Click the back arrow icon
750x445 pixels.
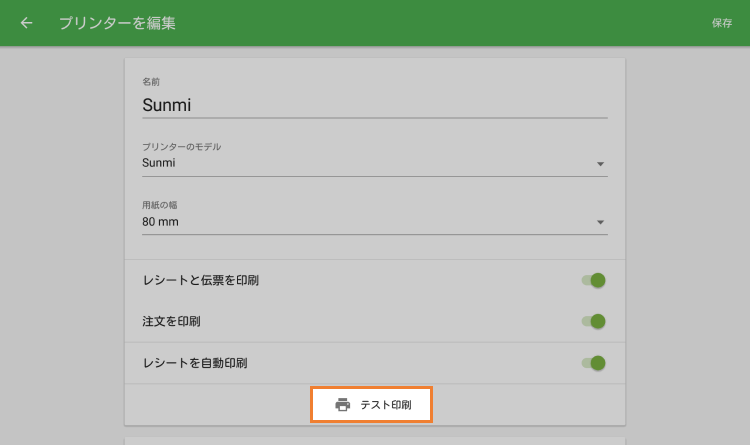point(26,23)
